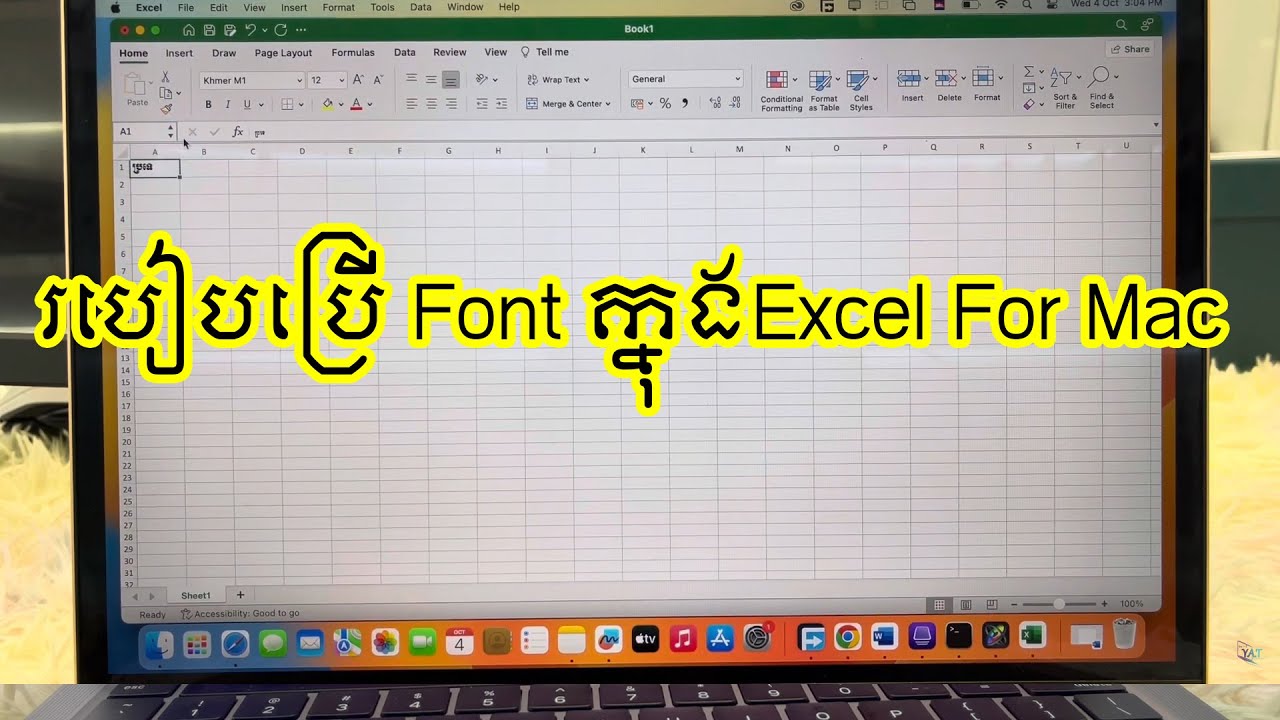Open the Insert ribbon tab

[x=179, y=53]
